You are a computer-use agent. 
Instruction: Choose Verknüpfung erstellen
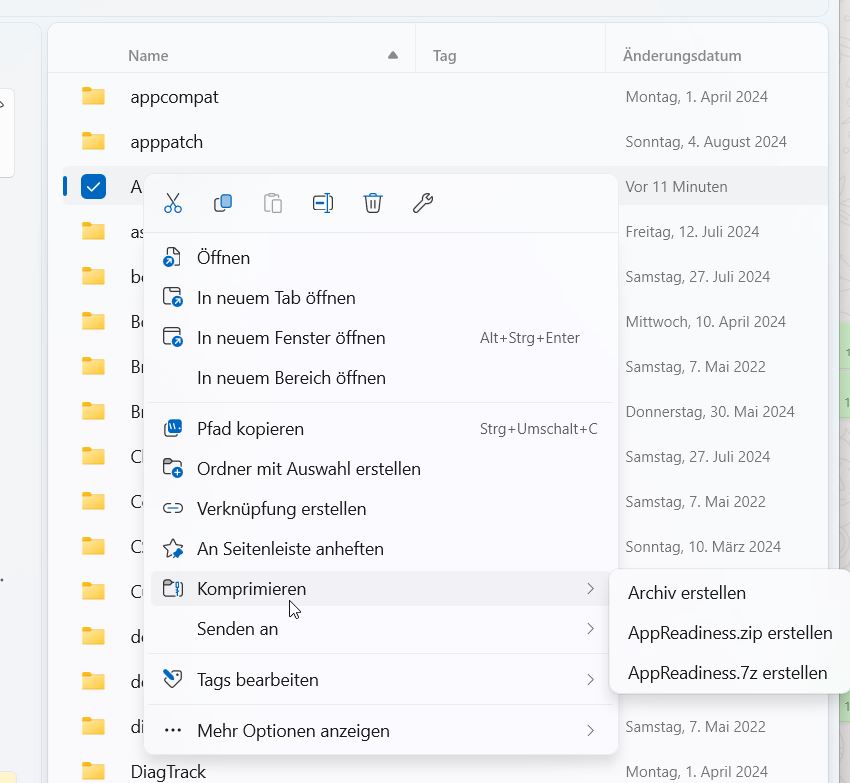(x=381, y=509)
